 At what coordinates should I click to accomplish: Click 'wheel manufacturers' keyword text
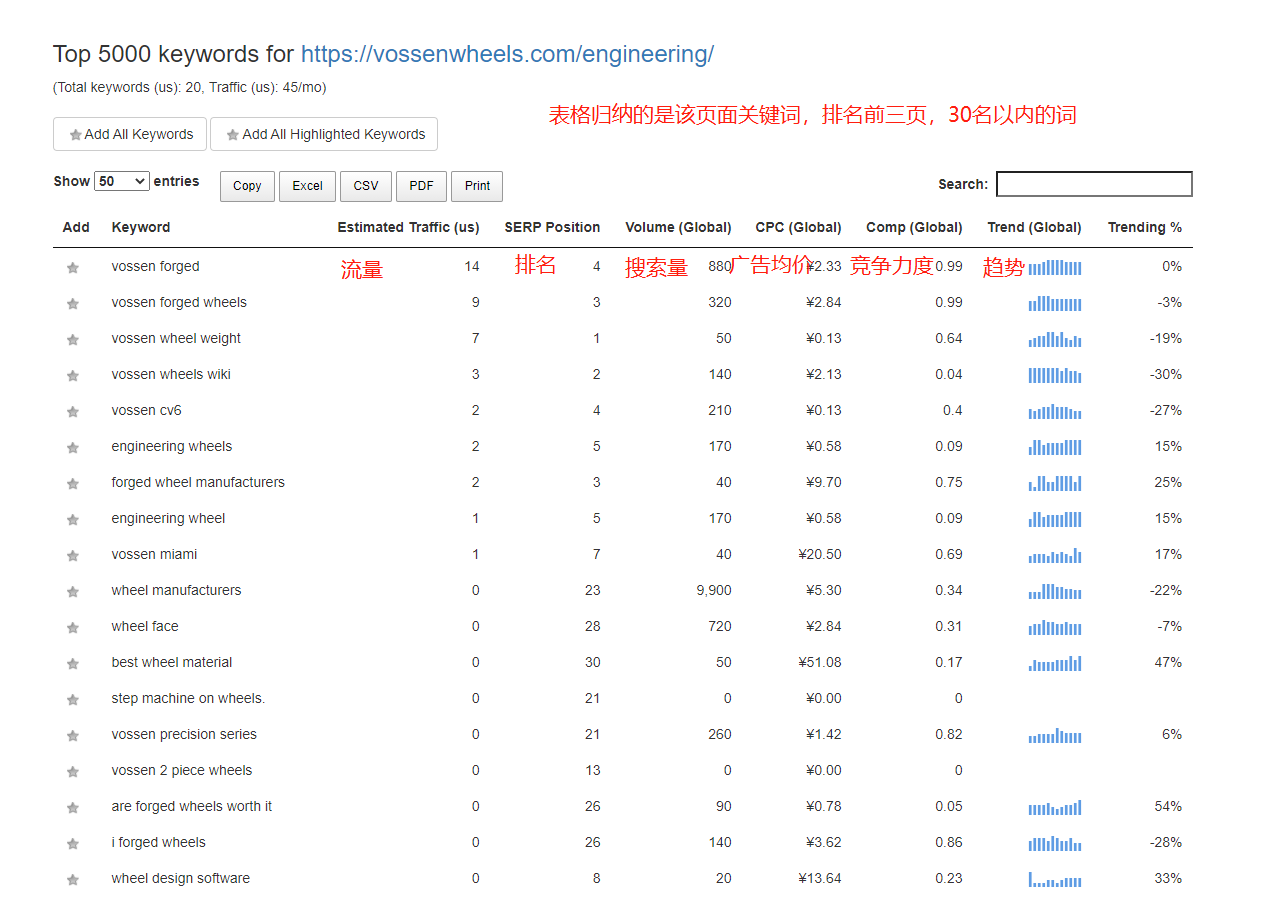coord(176,590)
